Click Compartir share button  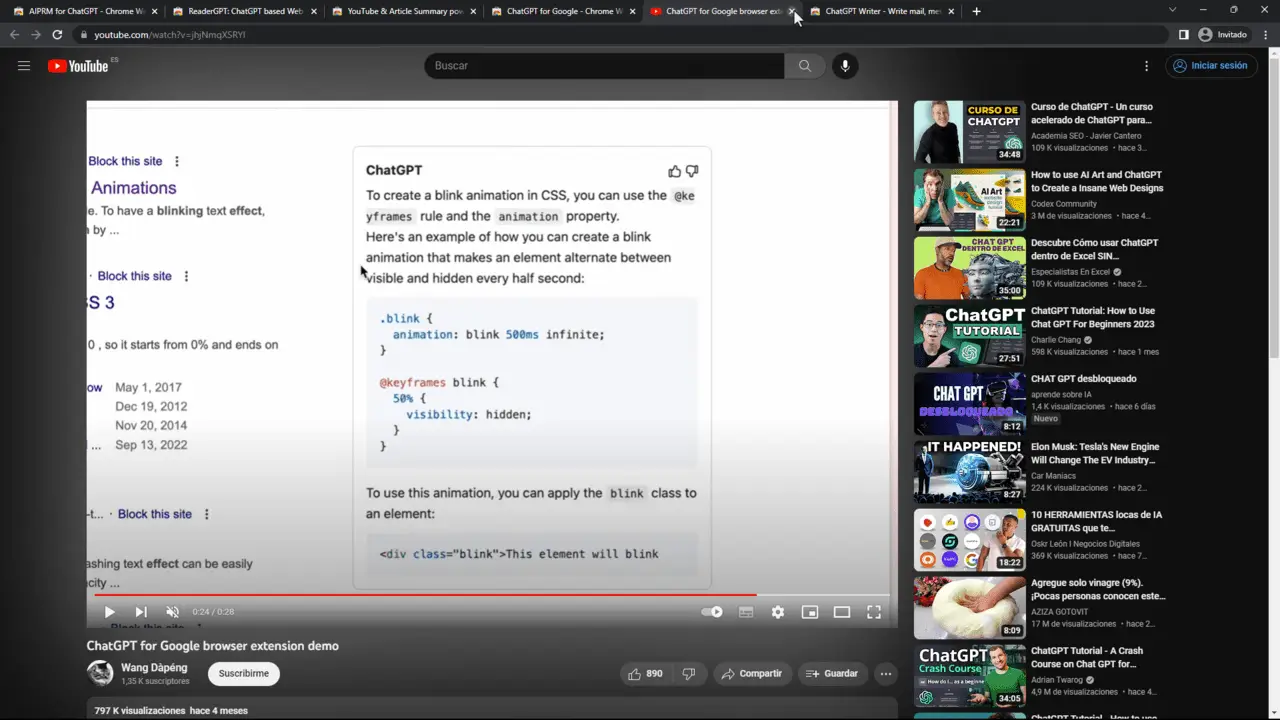point(752,674)
